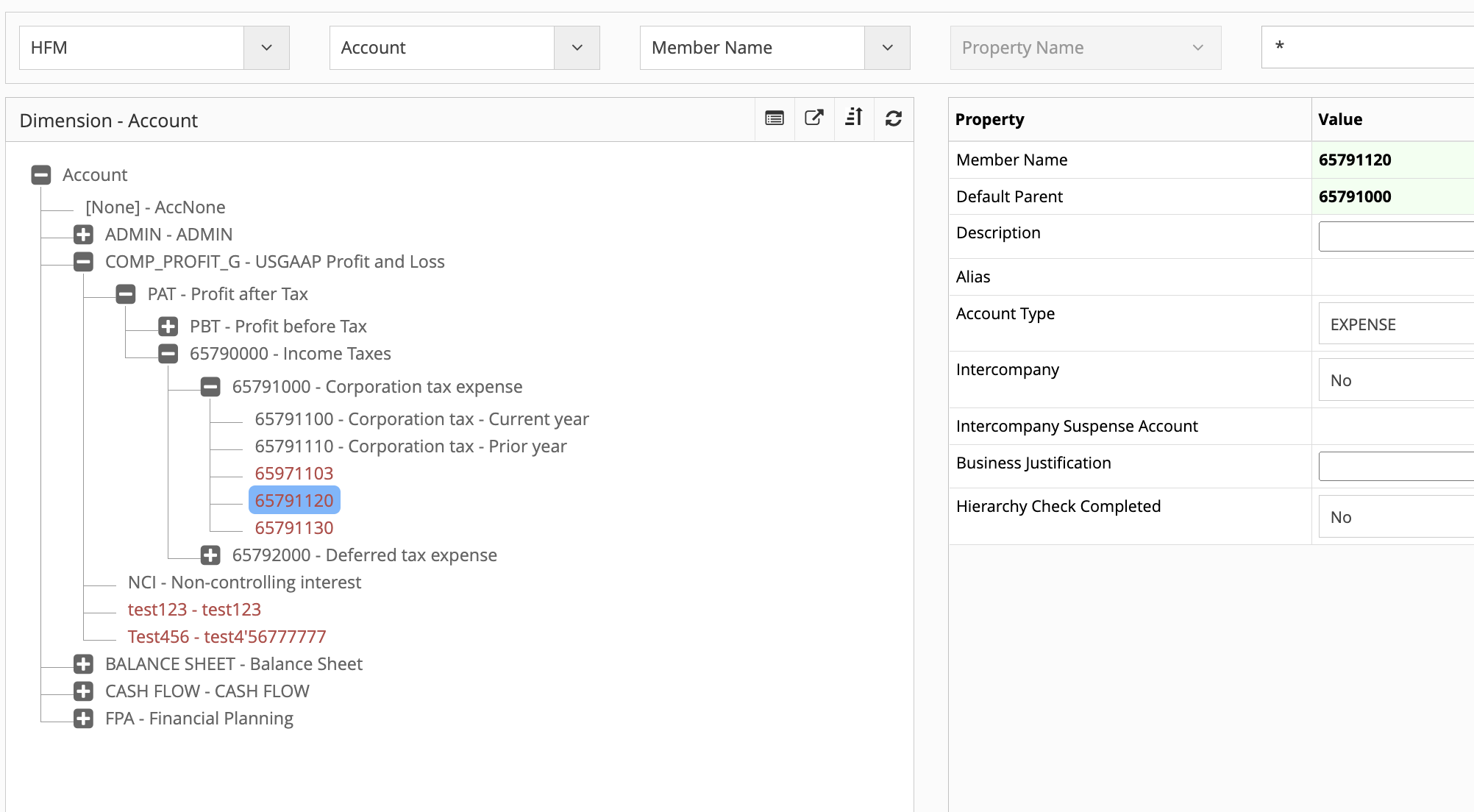Open the Property Name dropdown
The width and height of the screenshot is (1474, 812).
[1197, 47]
